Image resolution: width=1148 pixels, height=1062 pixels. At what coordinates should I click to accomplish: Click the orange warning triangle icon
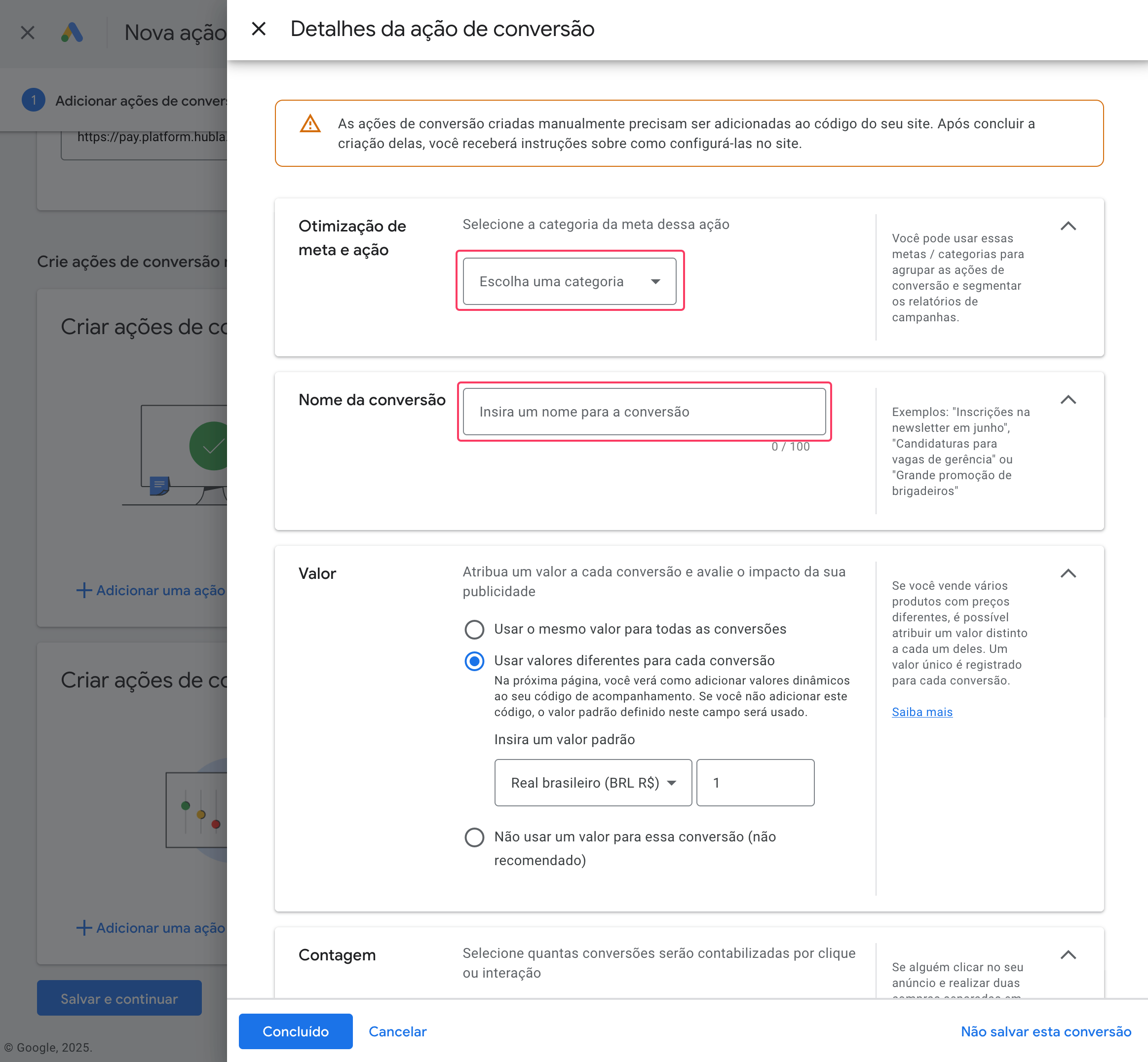point(310,123)
